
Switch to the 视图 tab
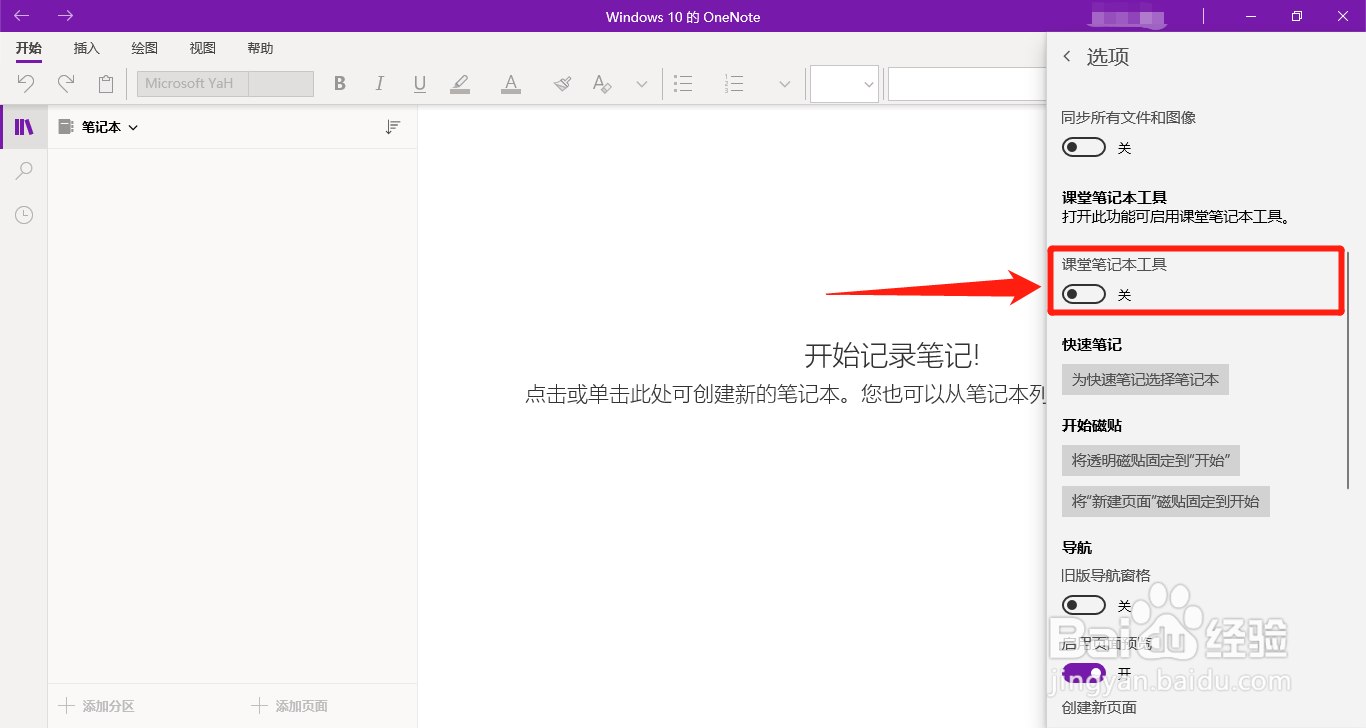(203, 48)
